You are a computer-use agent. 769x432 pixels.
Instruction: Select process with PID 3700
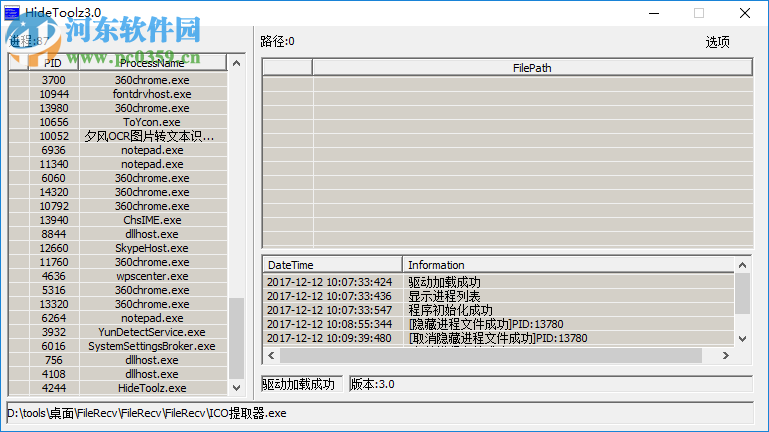118,80
